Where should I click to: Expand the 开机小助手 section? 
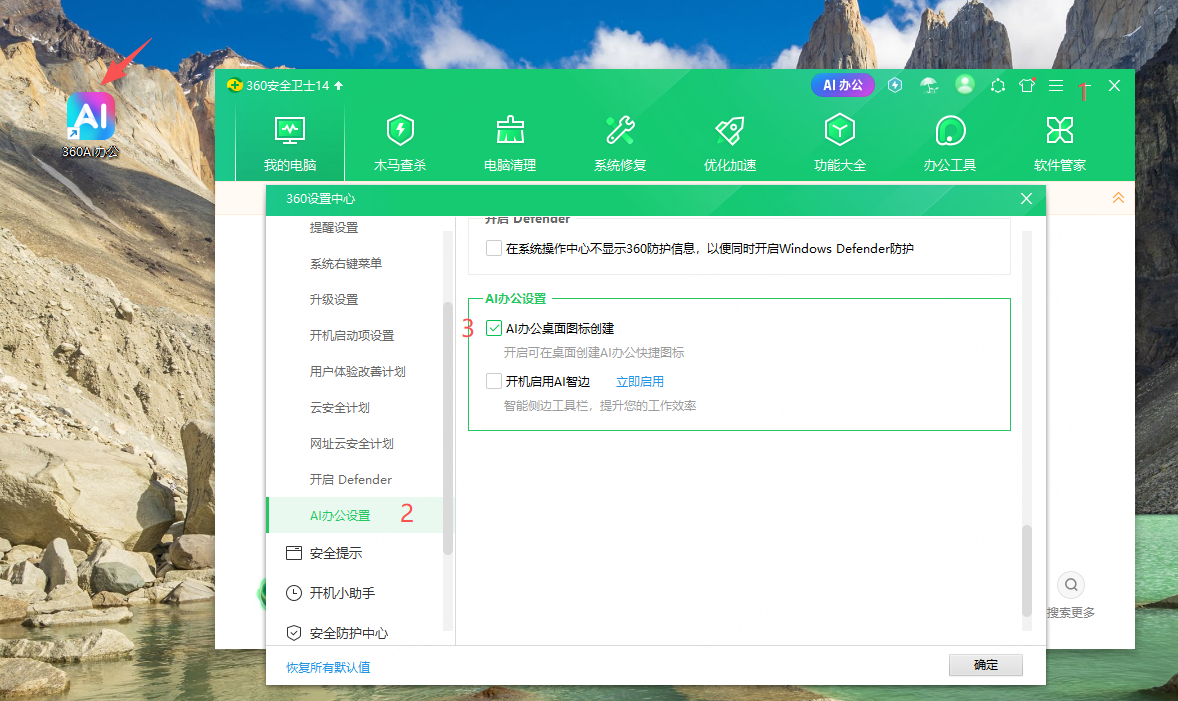(343, 592)
